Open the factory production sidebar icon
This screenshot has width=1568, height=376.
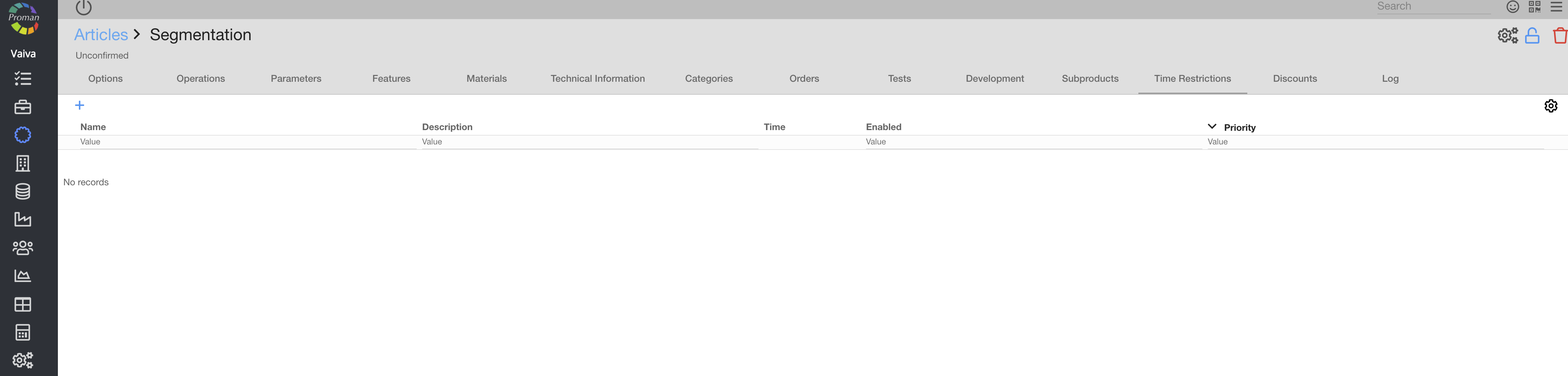click(22, 219)
